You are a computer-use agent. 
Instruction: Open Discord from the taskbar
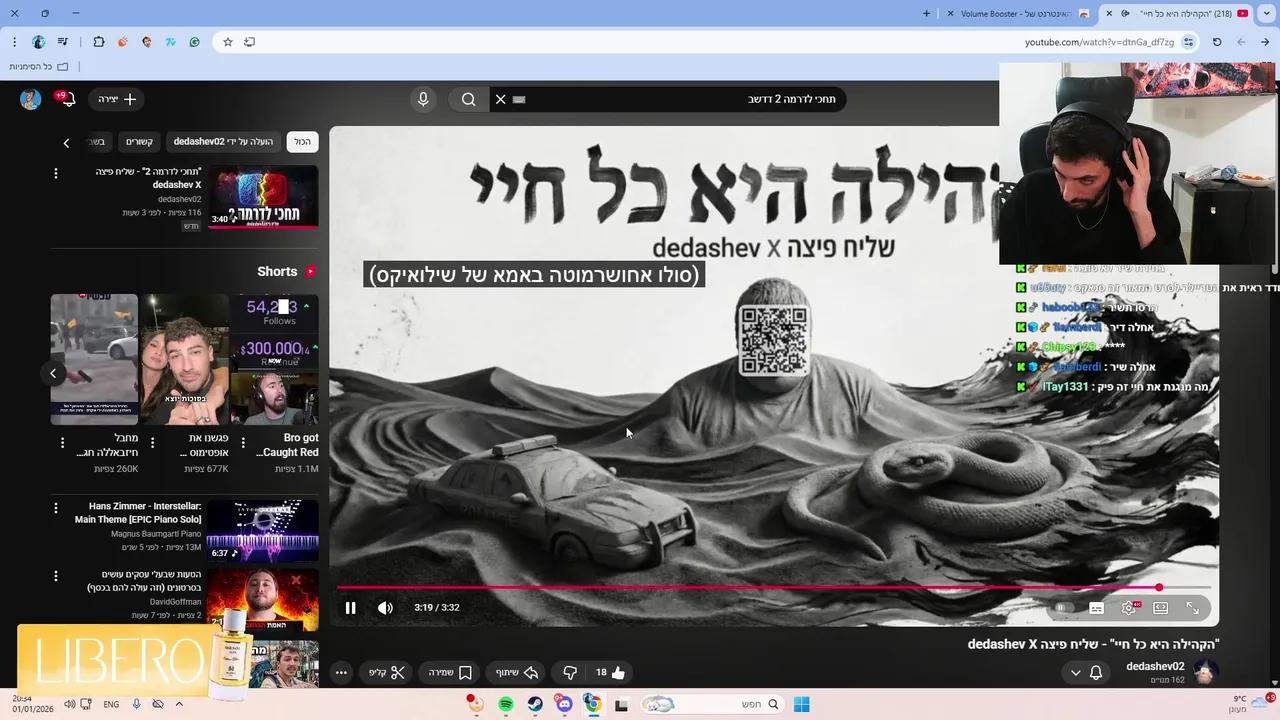[564, 705]
